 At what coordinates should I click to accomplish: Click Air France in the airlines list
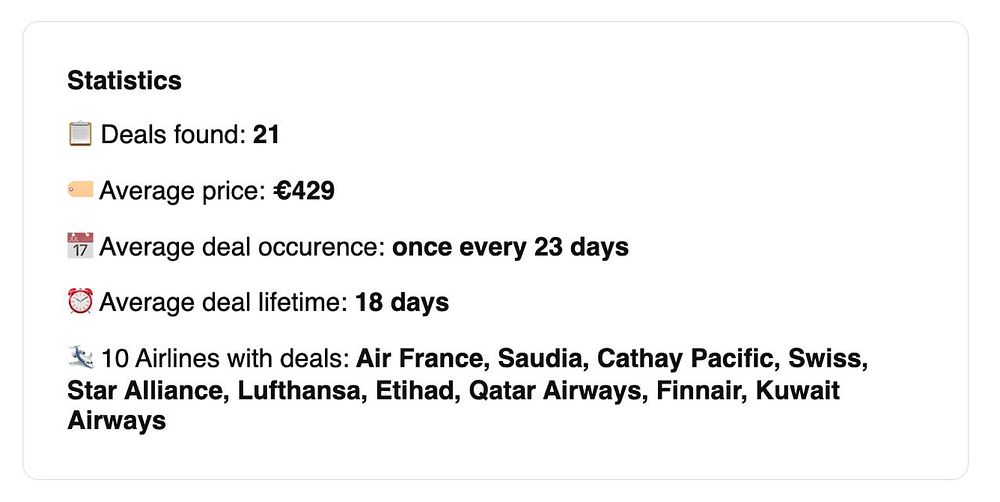tap(420, 358)
